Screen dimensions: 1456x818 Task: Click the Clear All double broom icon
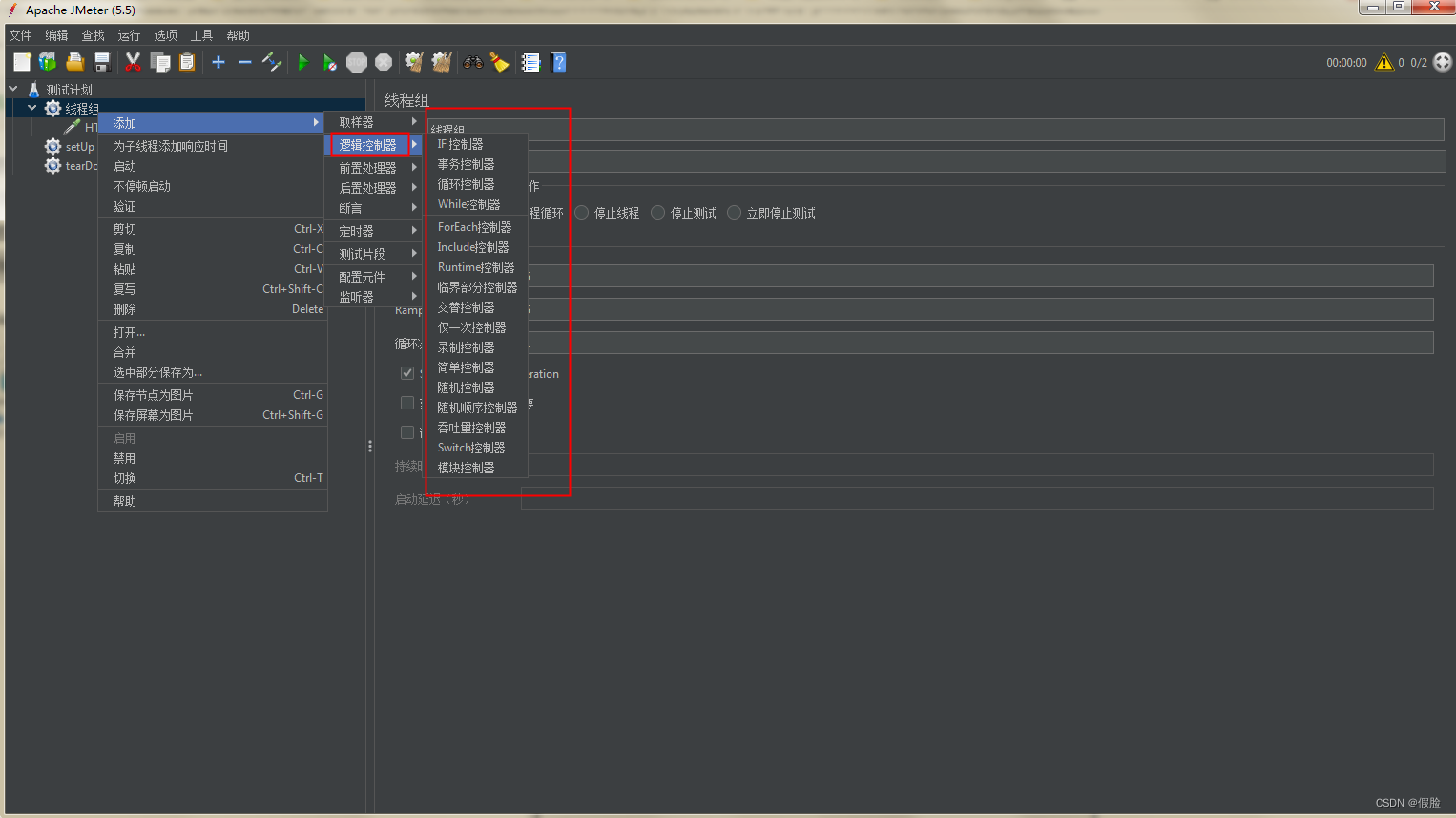441,62
